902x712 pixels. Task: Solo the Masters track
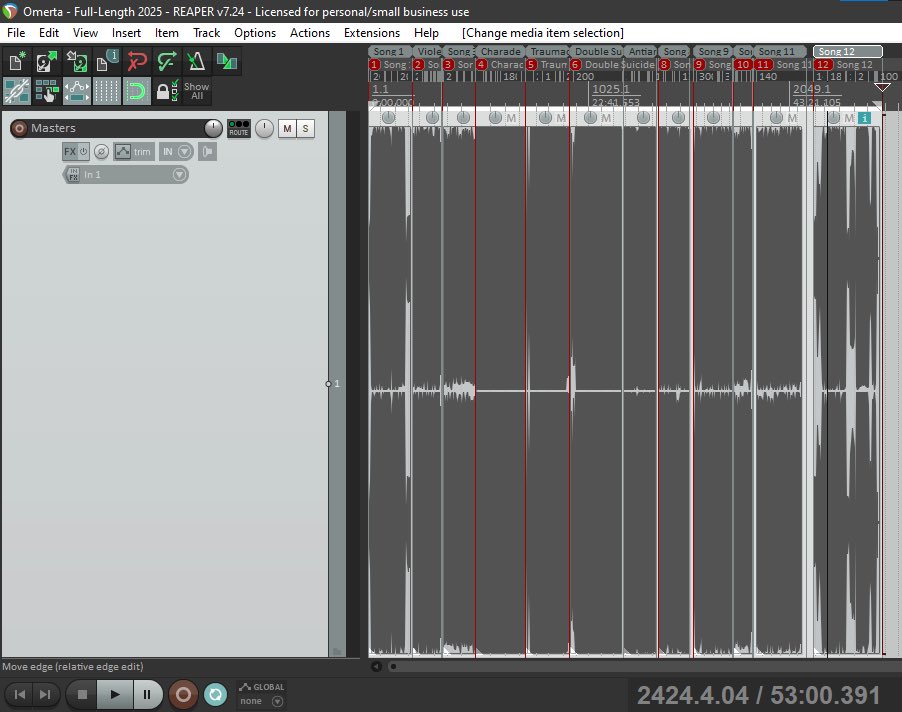pos(305,128)
